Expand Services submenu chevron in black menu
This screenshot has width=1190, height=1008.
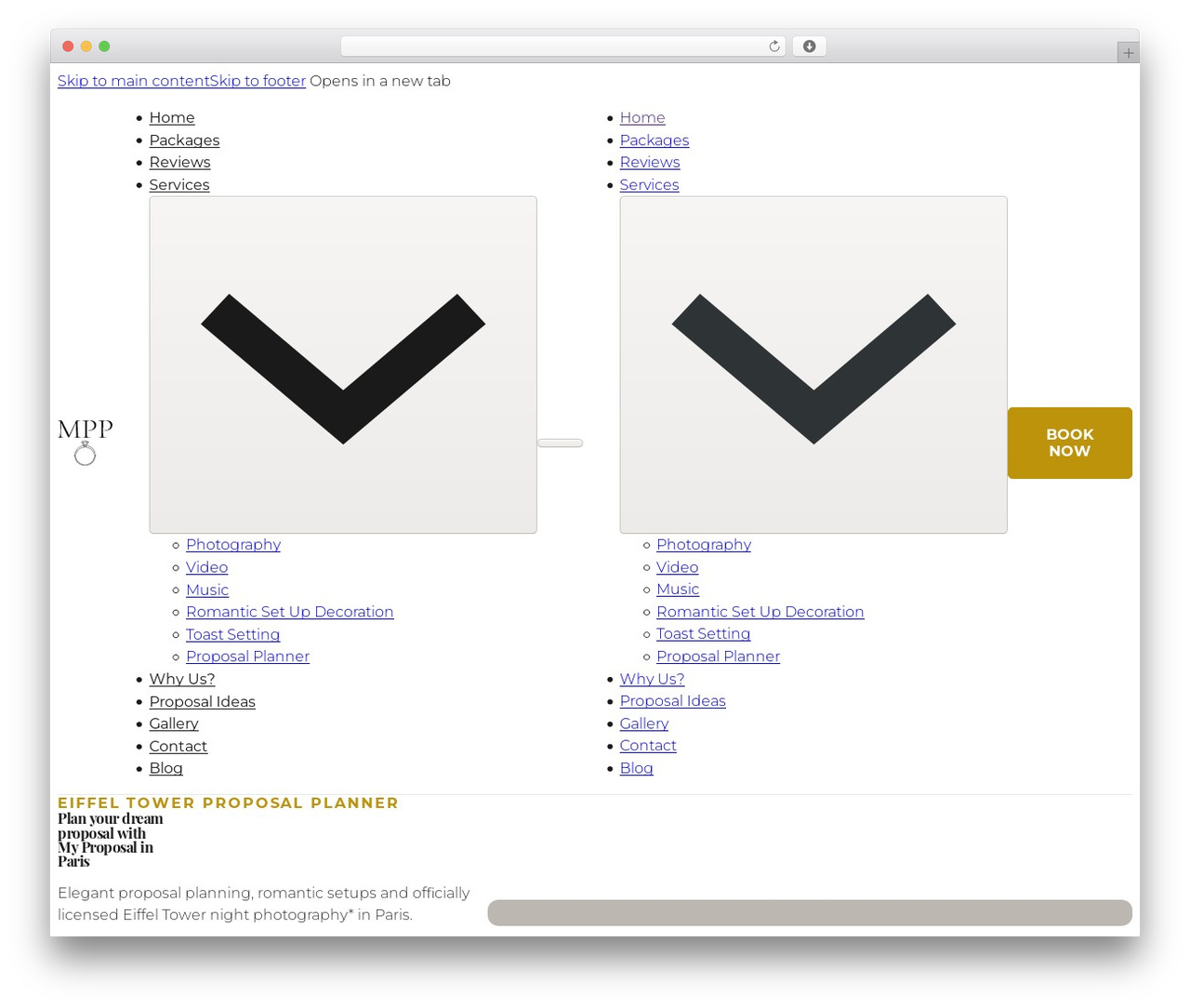343,365
